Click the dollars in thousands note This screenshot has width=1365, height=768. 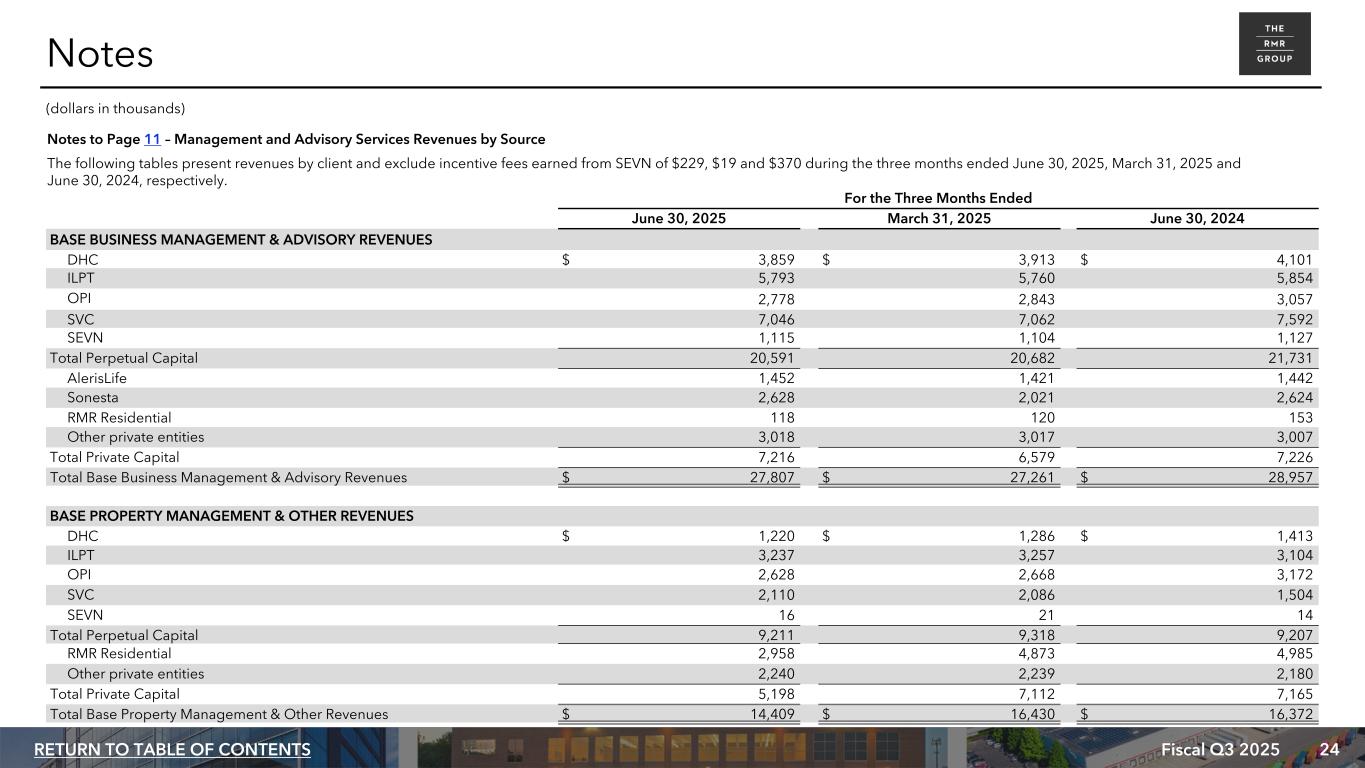pyautogui.click(x=116, y=108)
